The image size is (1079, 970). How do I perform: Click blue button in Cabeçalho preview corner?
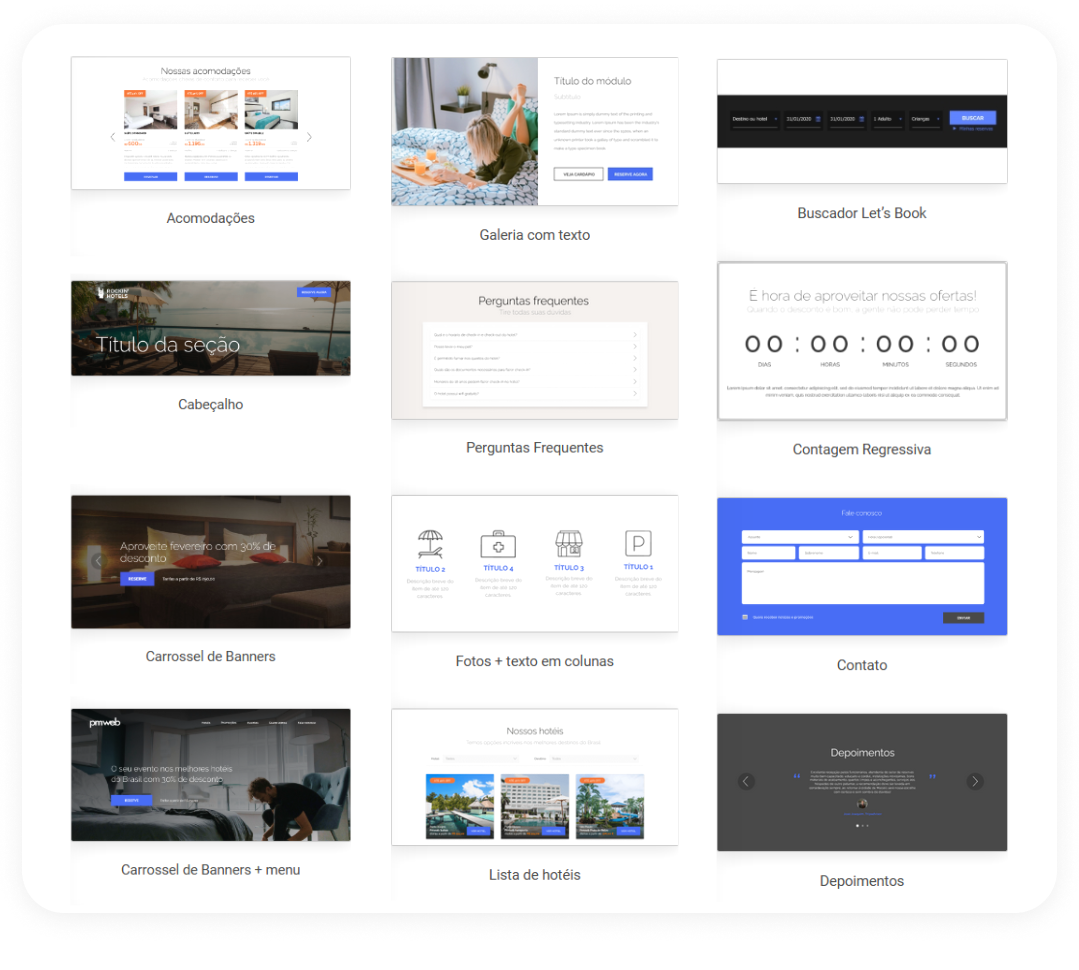[x=314, y=292]
